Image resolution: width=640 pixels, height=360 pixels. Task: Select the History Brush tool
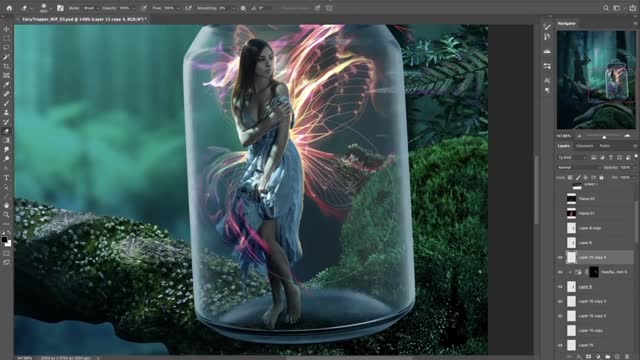(x=6, y=122)
